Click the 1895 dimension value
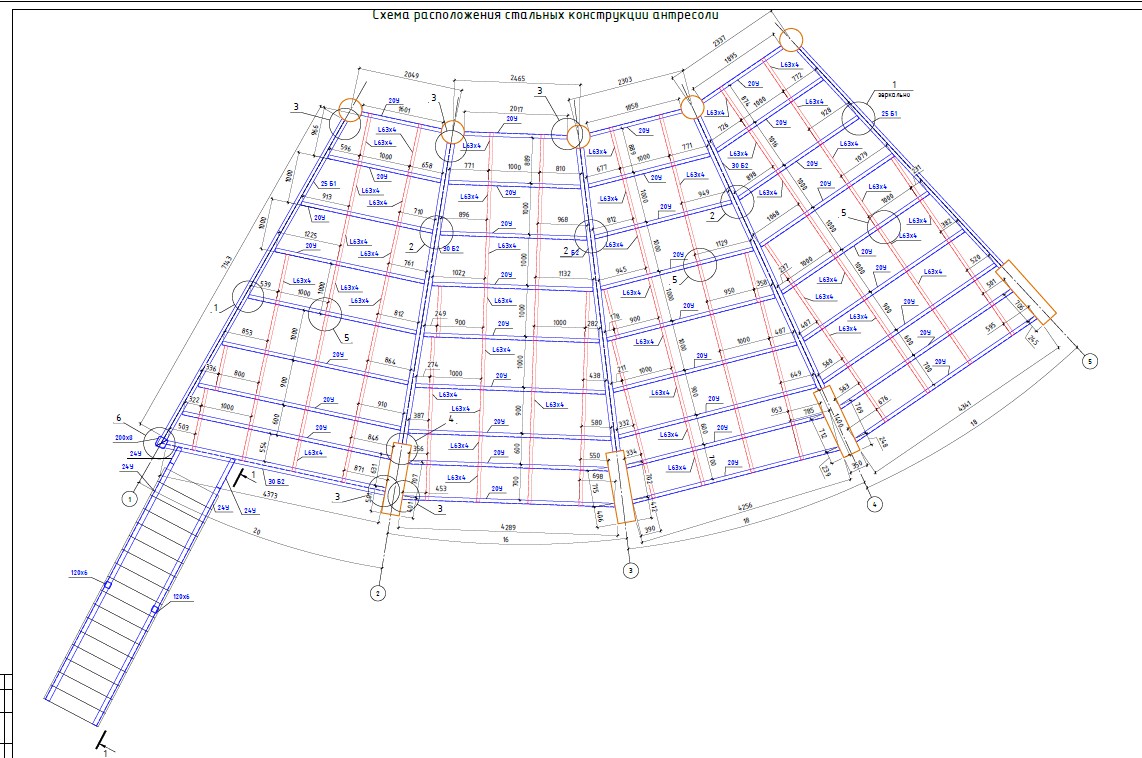This screenshot has width=1142, height=758. point(731,57)
